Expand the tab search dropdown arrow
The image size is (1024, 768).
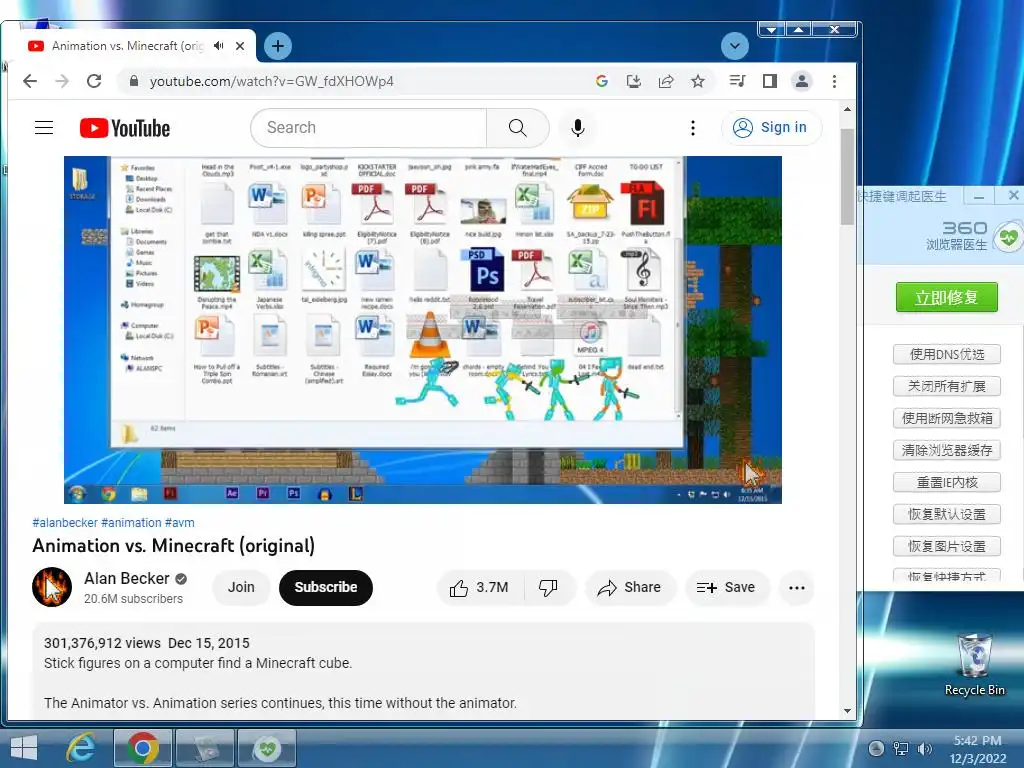[735, 46]
